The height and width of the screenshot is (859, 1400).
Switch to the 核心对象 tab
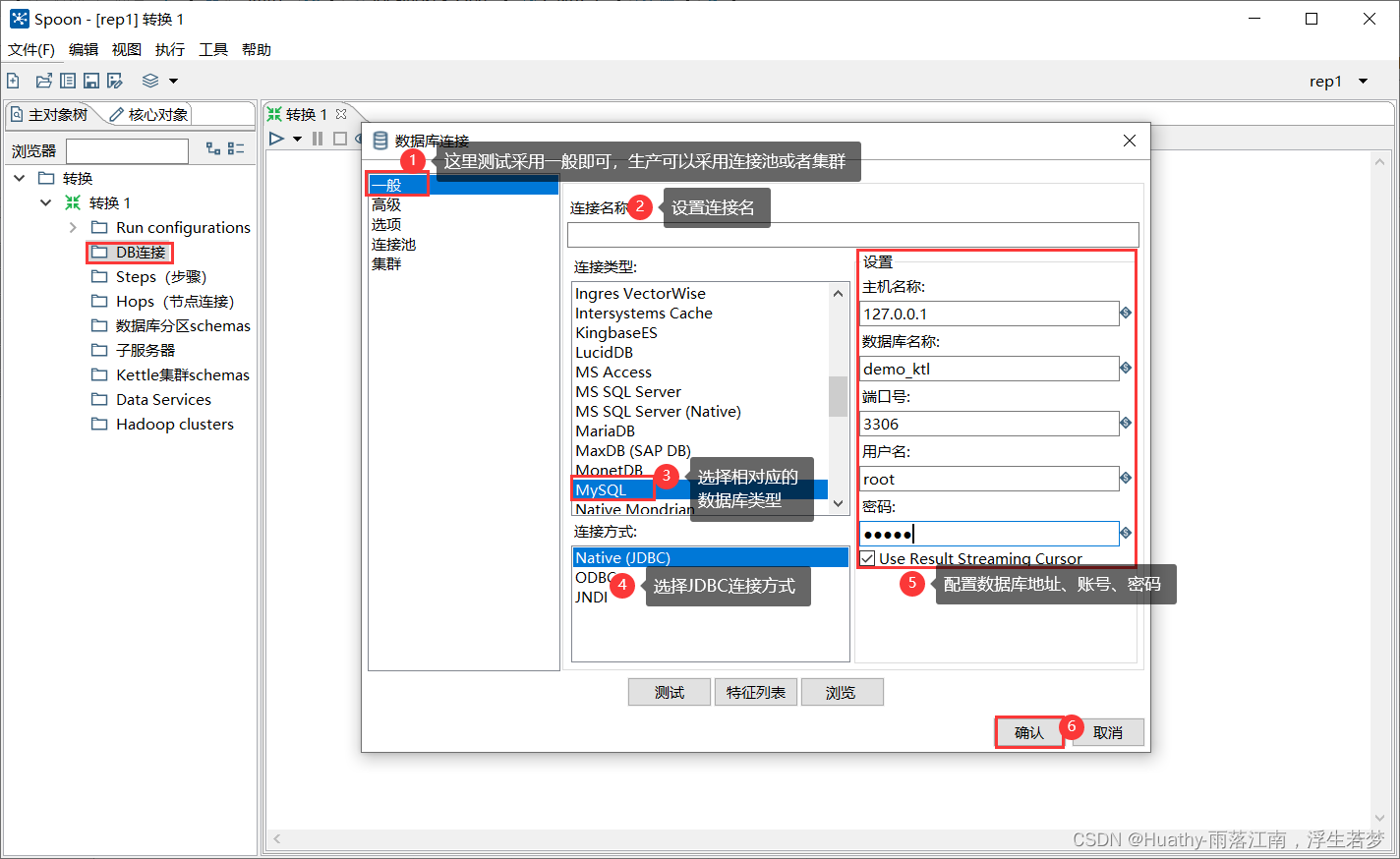[x=148, y=115]
